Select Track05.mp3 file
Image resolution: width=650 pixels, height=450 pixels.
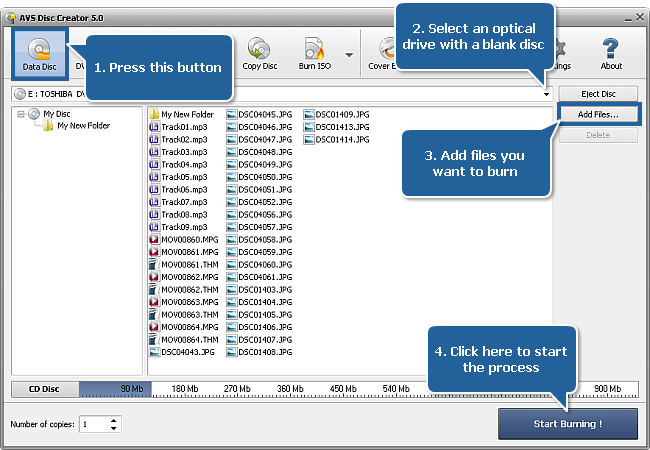point(179,177)
